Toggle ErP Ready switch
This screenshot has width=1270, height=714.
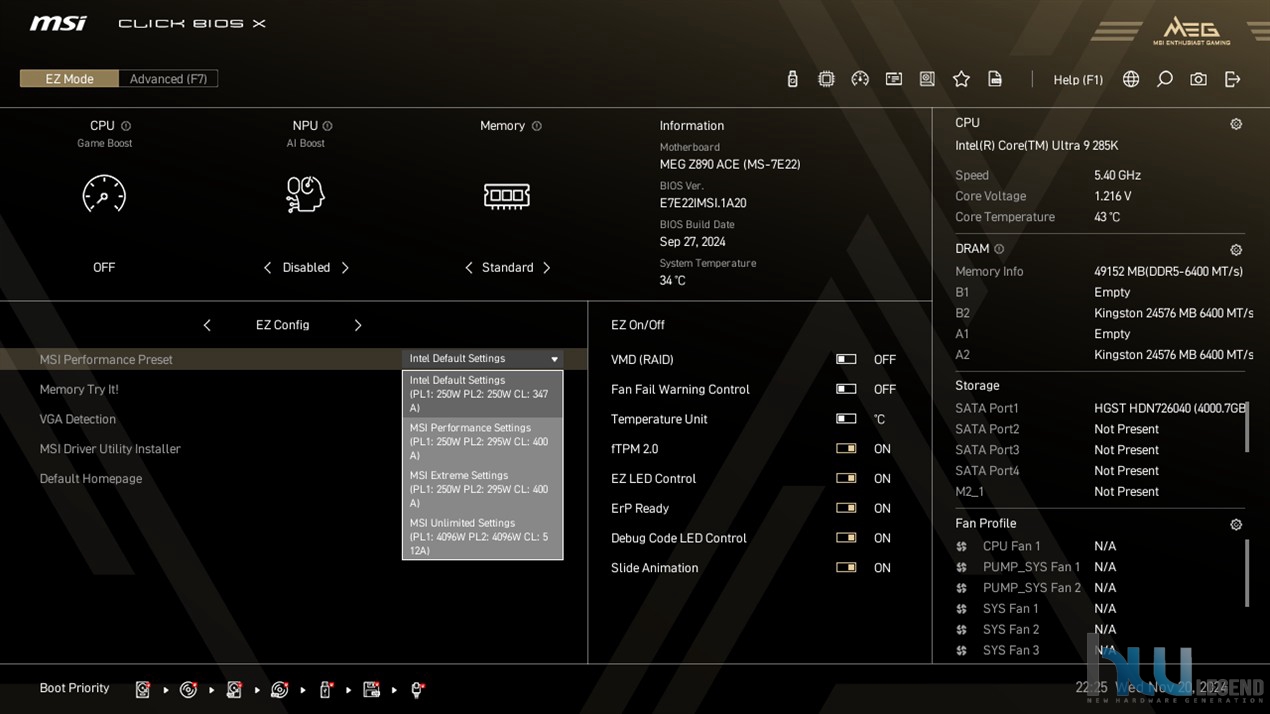coord(846,508)
